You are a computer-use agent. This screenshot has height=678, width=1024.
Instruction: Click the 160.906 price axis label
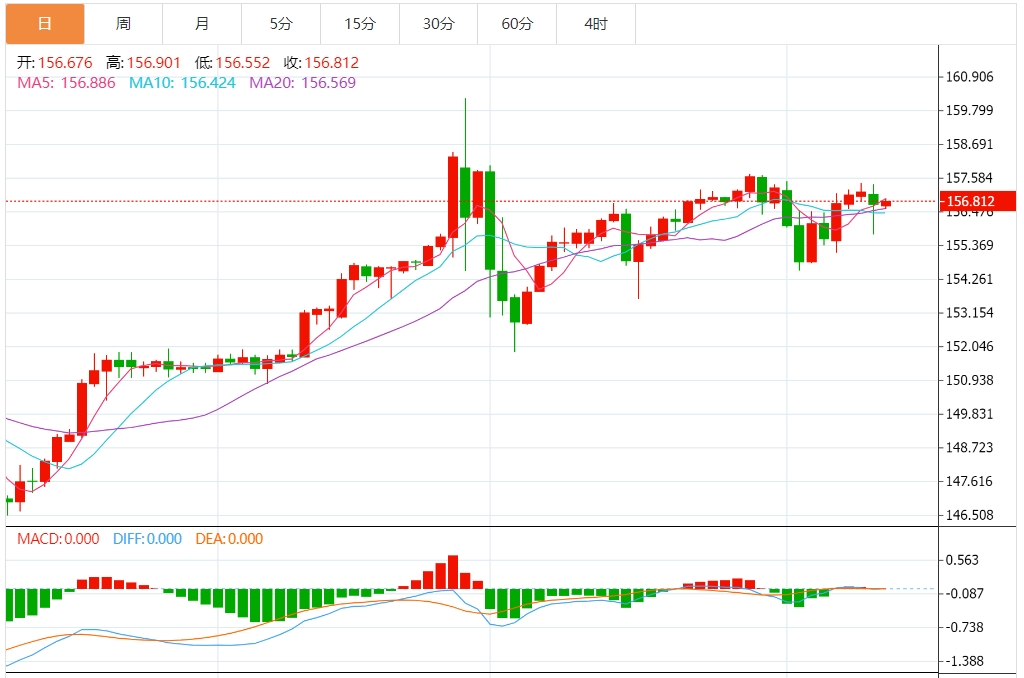(970, 77)
